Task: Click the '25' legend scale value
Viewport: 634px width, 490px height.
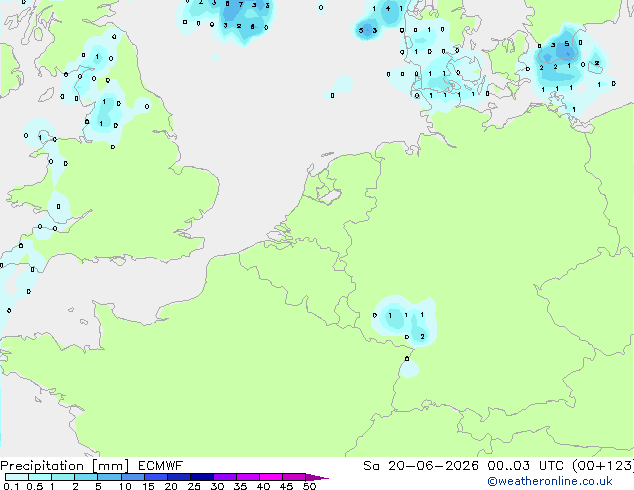Action: click(x=194, y=486)
